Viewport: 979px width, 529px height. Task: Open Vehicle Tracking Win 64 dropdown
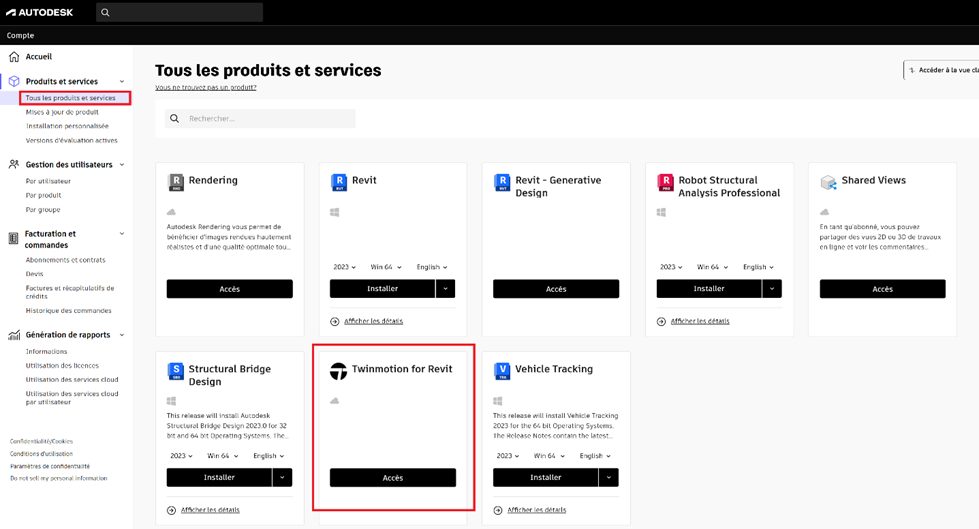pos(549,456)
